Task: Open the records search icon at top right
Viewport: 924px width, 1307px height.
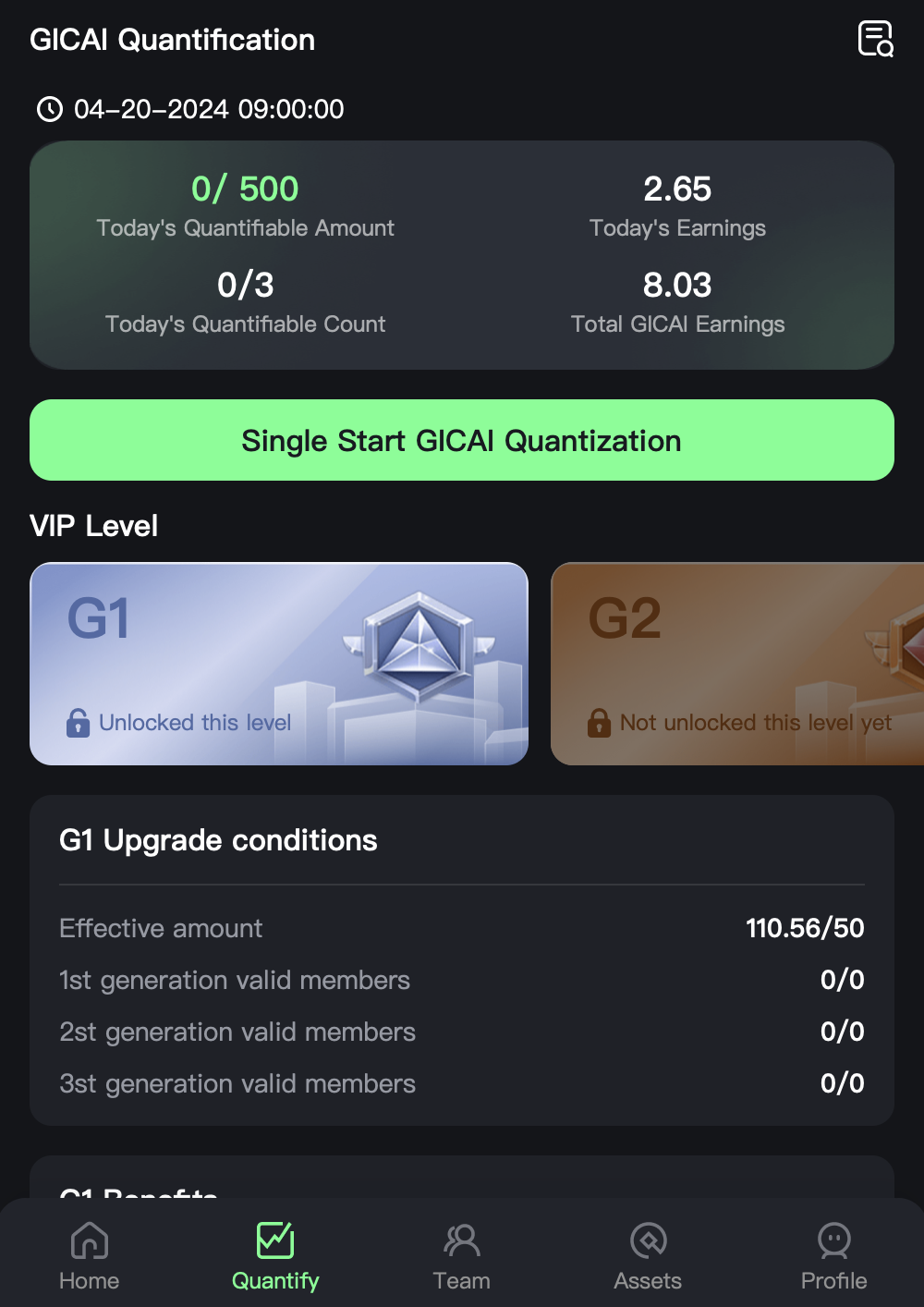Action: point(875,39)
